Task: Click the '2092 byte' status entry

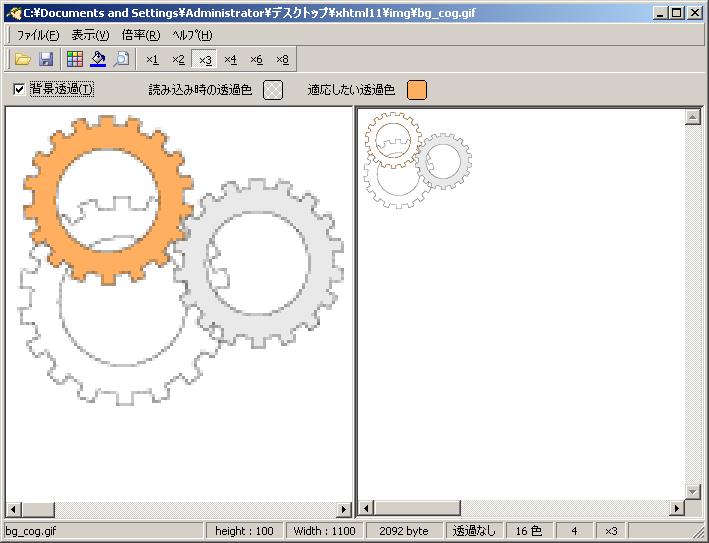Action: tap(404, 531)
